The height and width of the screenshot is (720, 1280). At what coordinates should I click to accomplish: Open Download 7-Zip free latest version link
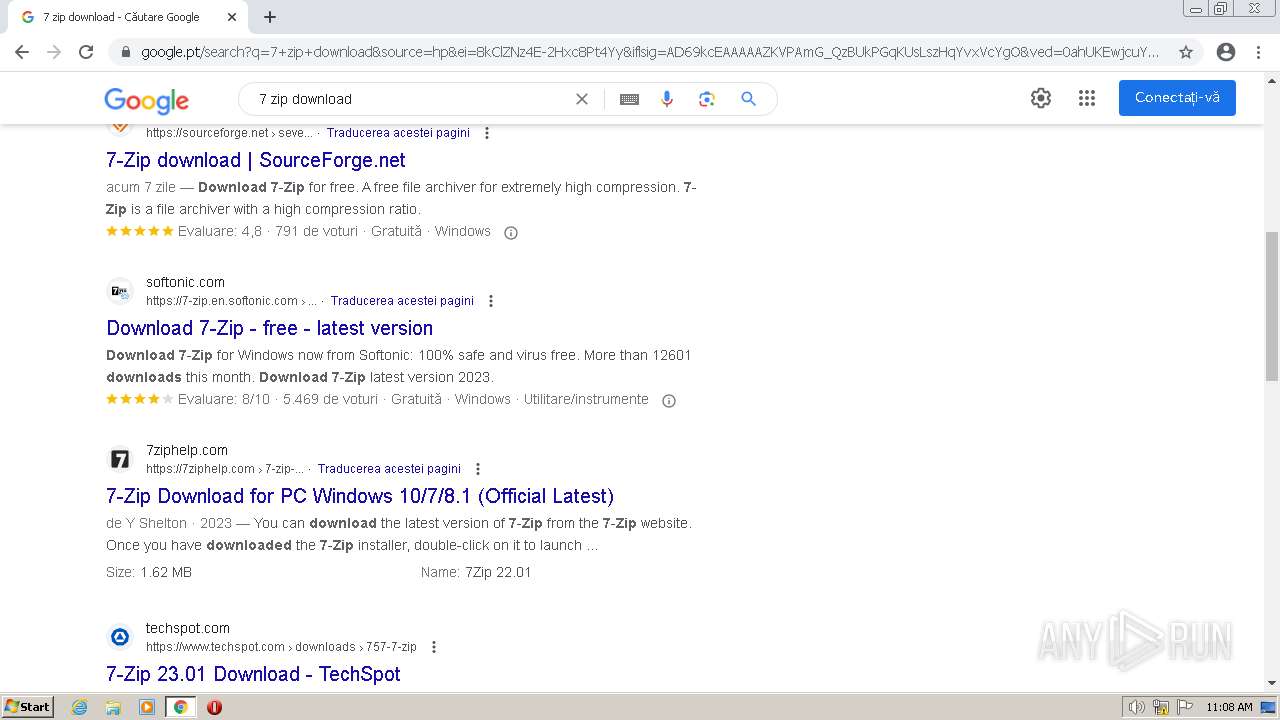click(x=270, y=328)
